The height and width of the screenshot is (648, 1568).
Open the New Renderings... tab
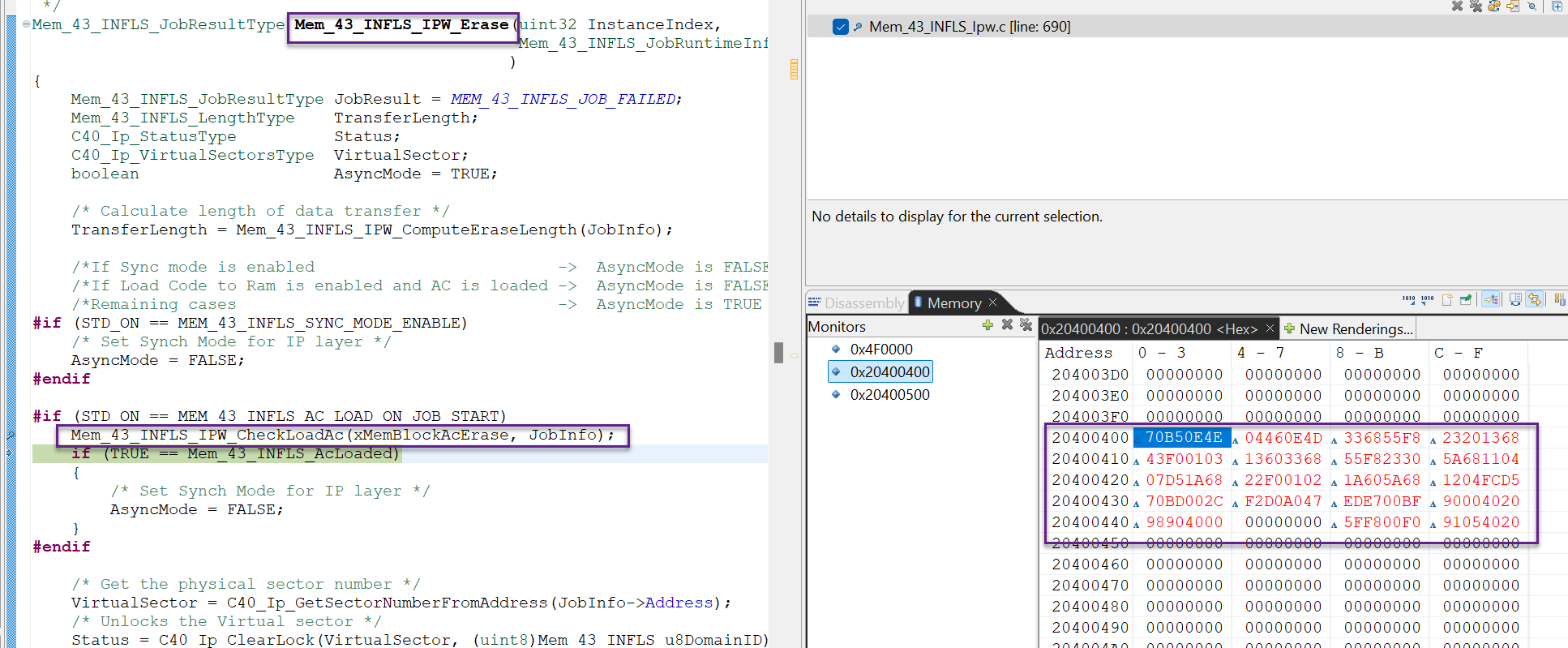[1348, 329]
